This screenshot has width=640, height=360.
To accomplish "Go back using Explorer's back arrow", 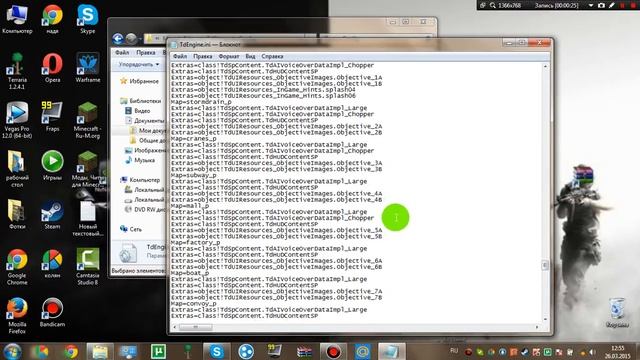I will [x=118, y=39].
